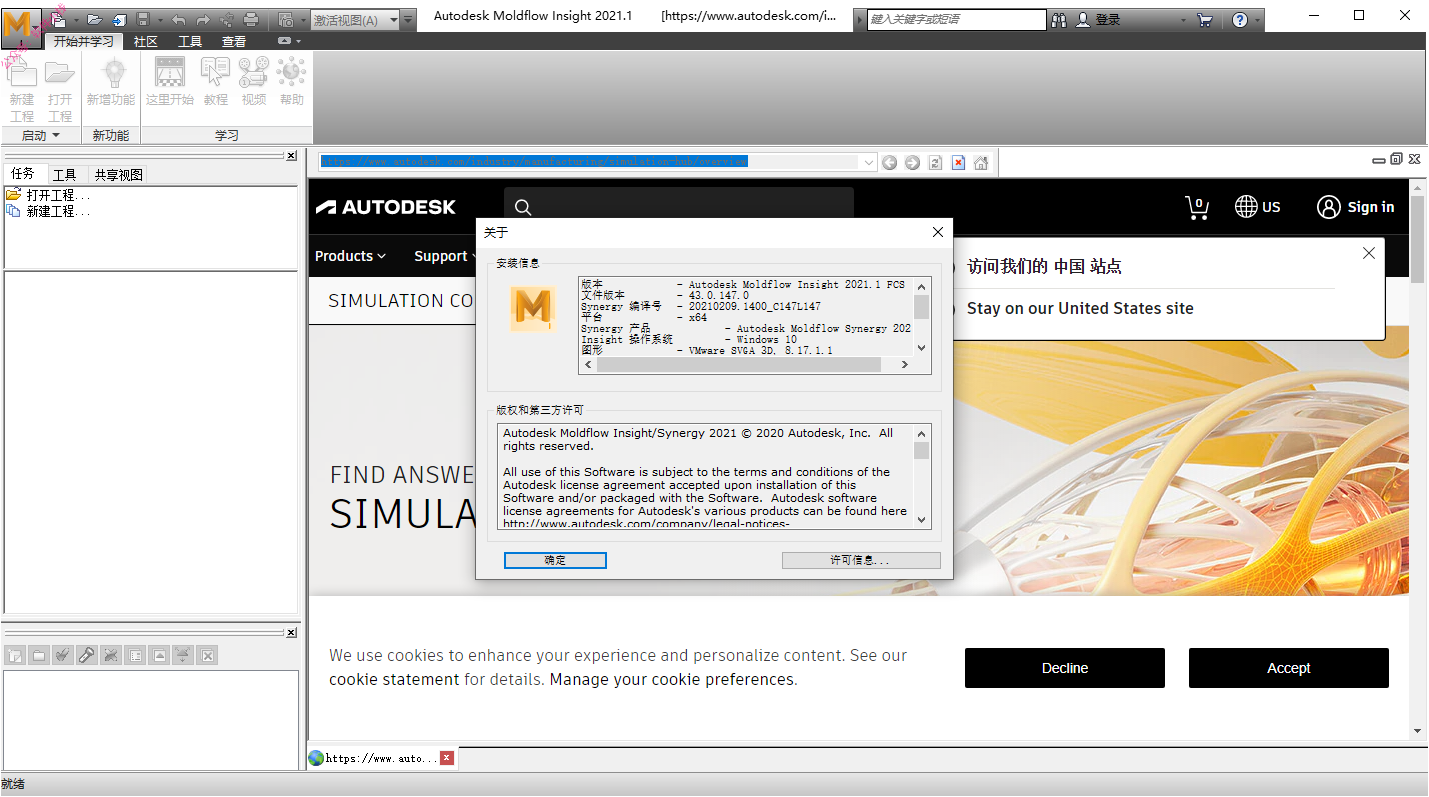
Task: Click the browser forward arrow button
Action: tap(912, 162)
